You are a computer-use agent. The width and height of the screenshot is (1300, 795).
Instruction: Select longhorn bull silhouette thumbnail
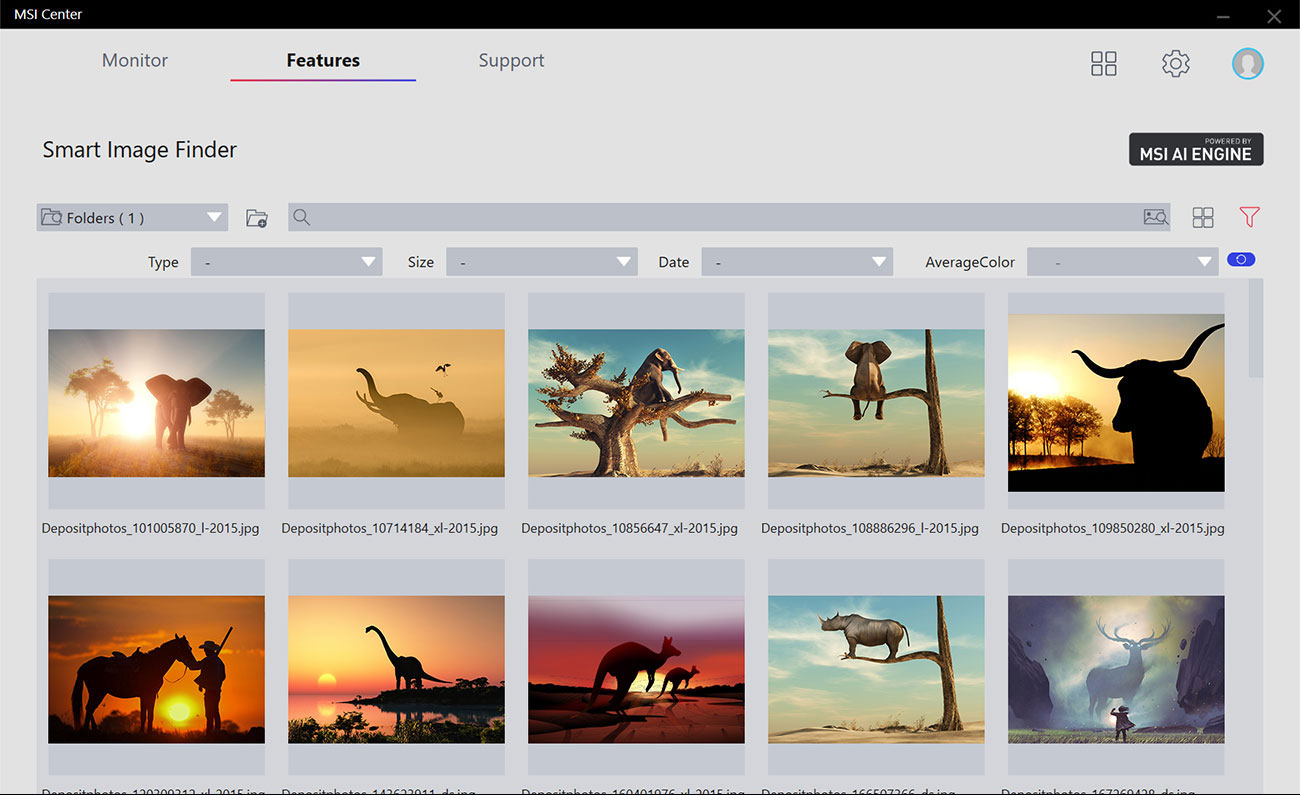point(1116,402)
